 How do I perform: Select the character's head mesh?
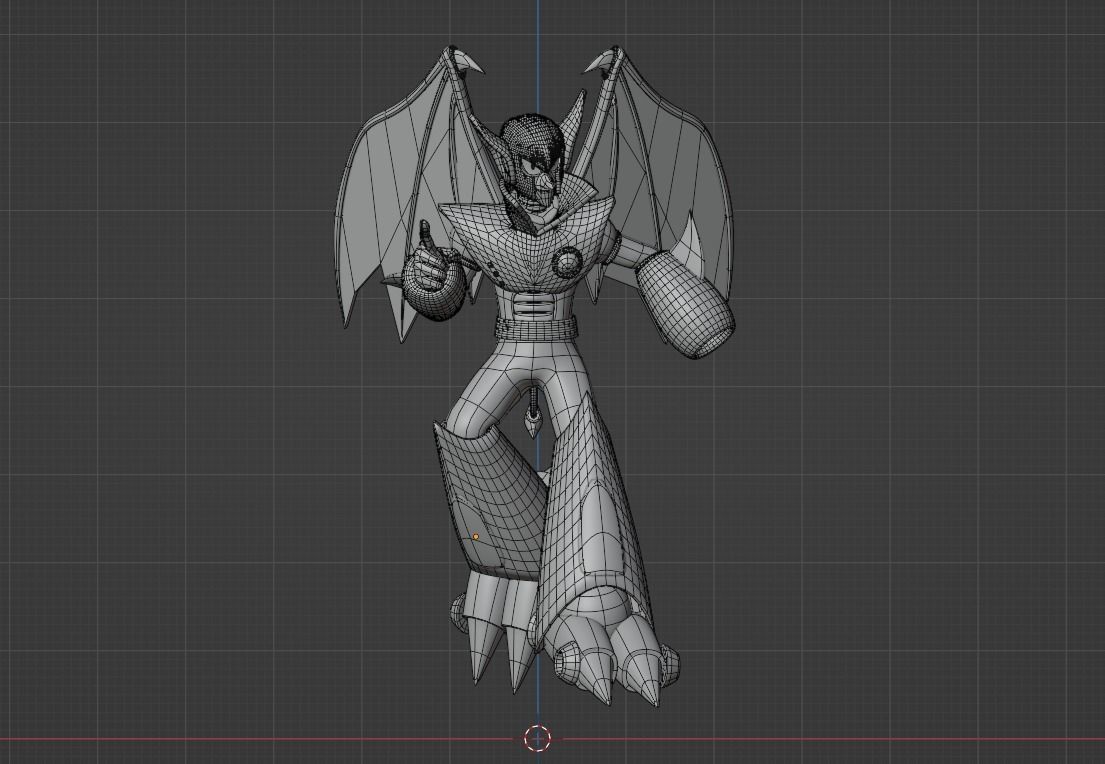534,161
